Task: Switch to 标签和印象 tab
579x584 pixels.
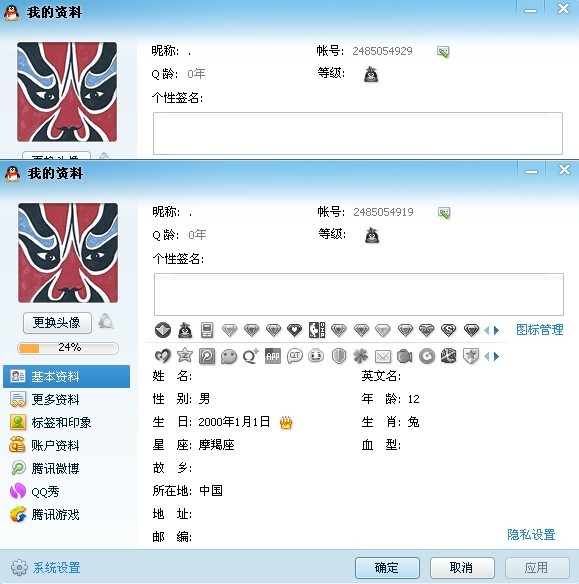Action: (67, 422)
